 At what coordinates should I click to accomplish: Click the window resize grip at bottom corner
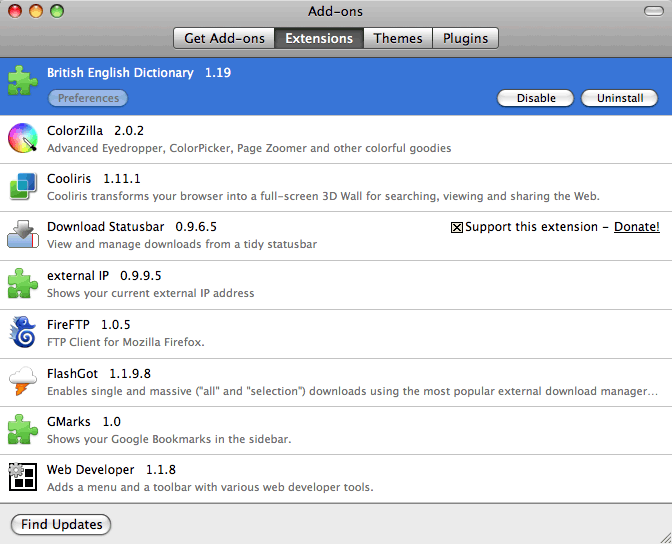click(x=666, y=538)
